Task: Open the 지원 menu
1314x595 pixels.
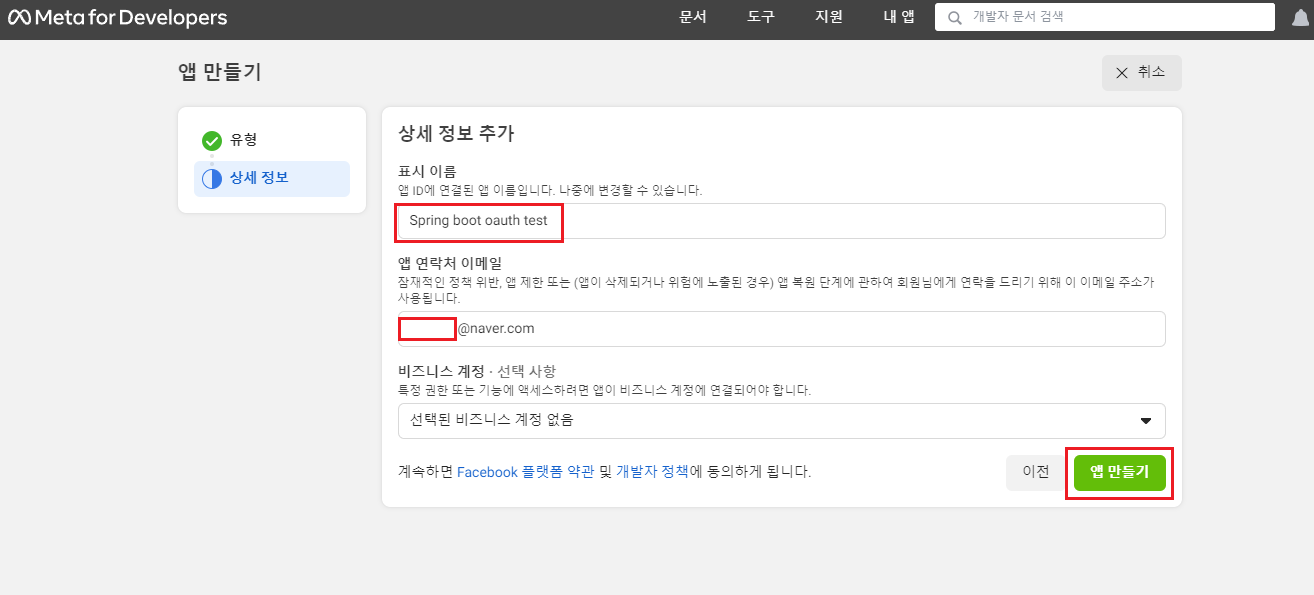Action: (x=829, y=17)
